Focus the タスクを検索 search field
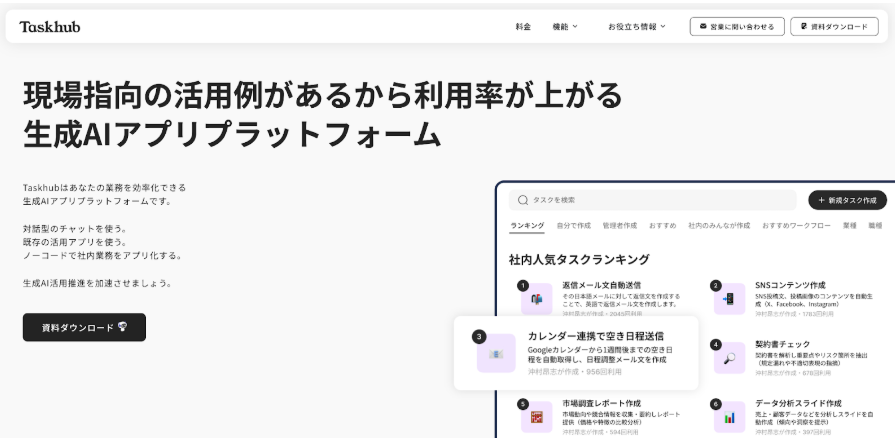The height and width of the screenshot is (438, 895). coord(652,200)
